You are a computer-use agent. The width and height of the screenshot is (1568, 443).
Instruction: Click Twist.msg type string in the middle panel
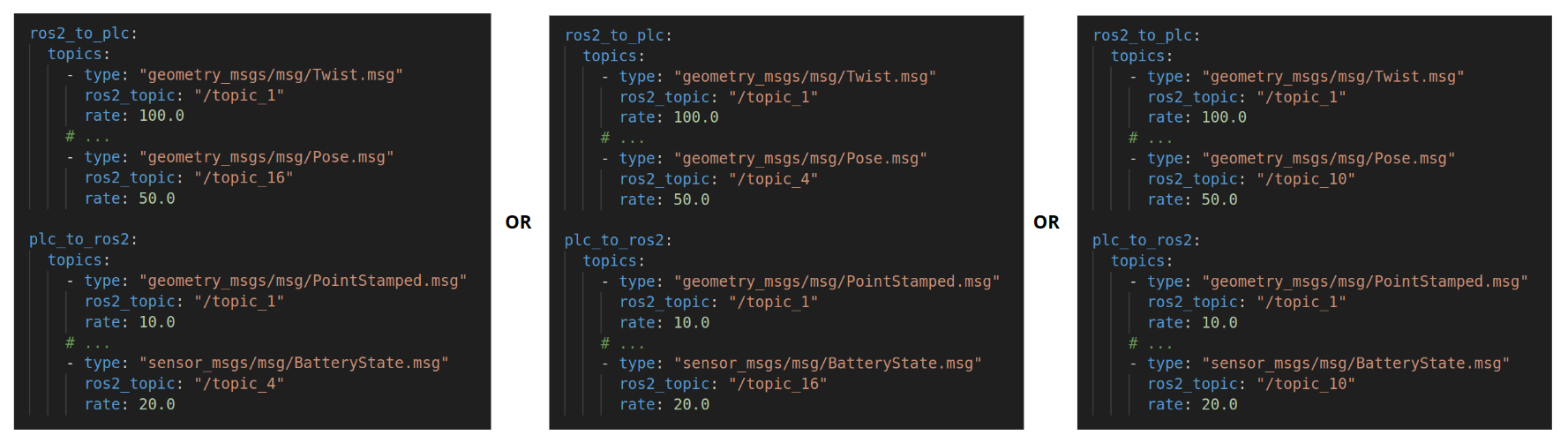(x=805, y=77)
